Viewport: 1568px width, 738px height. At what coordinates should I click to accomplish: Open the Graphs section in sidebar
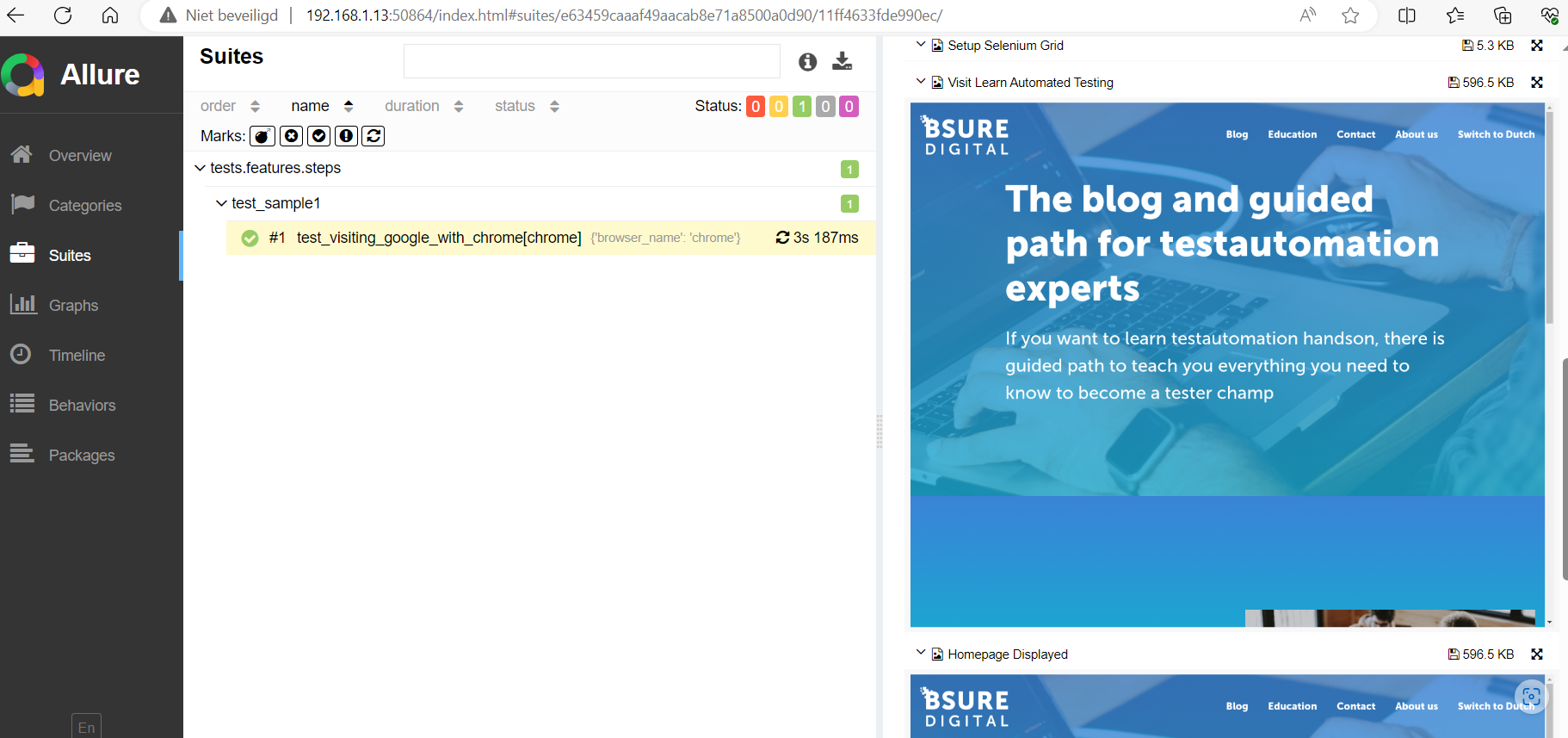tap(73, 306)
